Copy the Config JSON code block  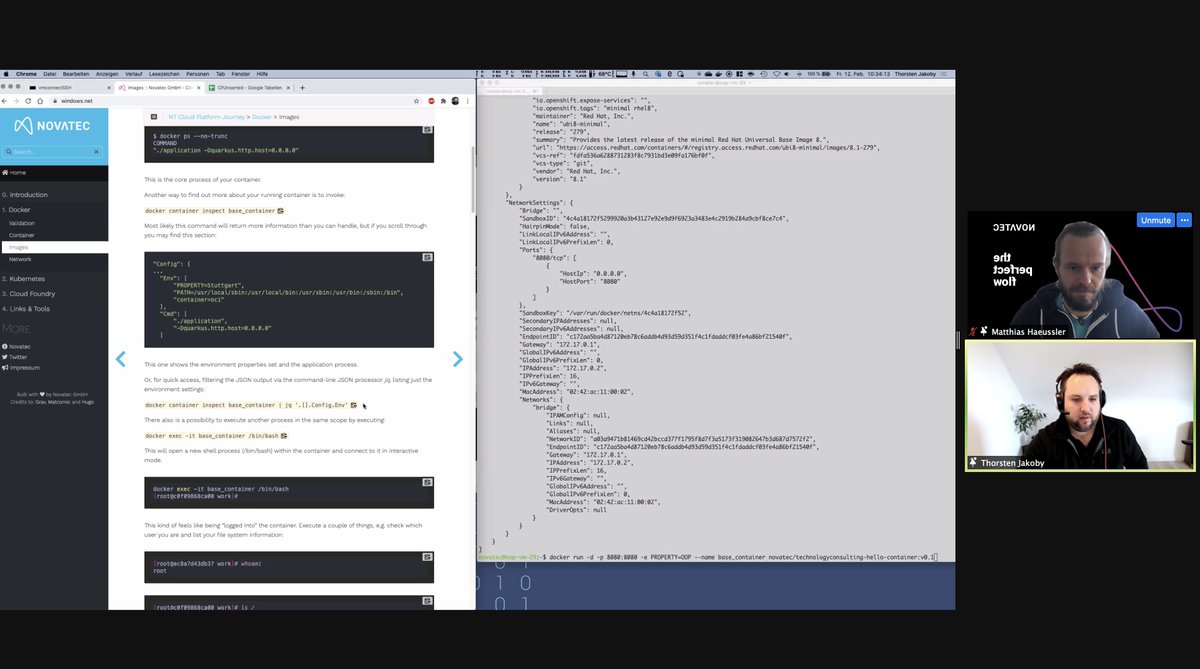point(428,257)
